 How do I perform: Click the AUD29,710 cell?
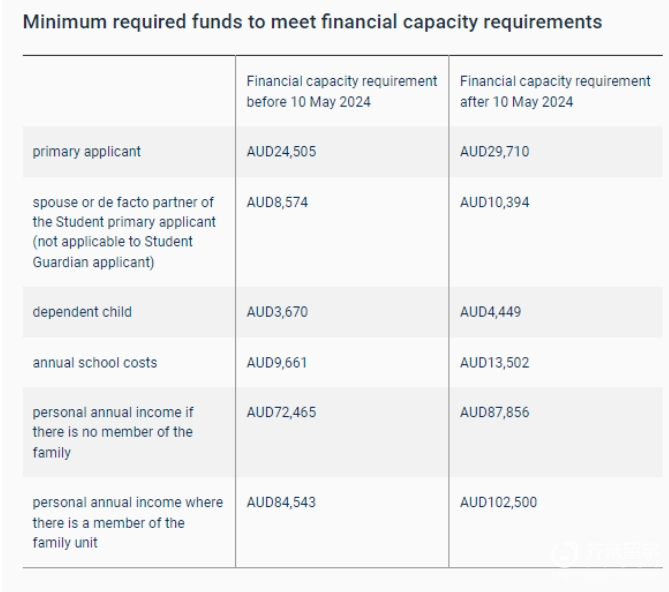[x=494, y=151]
